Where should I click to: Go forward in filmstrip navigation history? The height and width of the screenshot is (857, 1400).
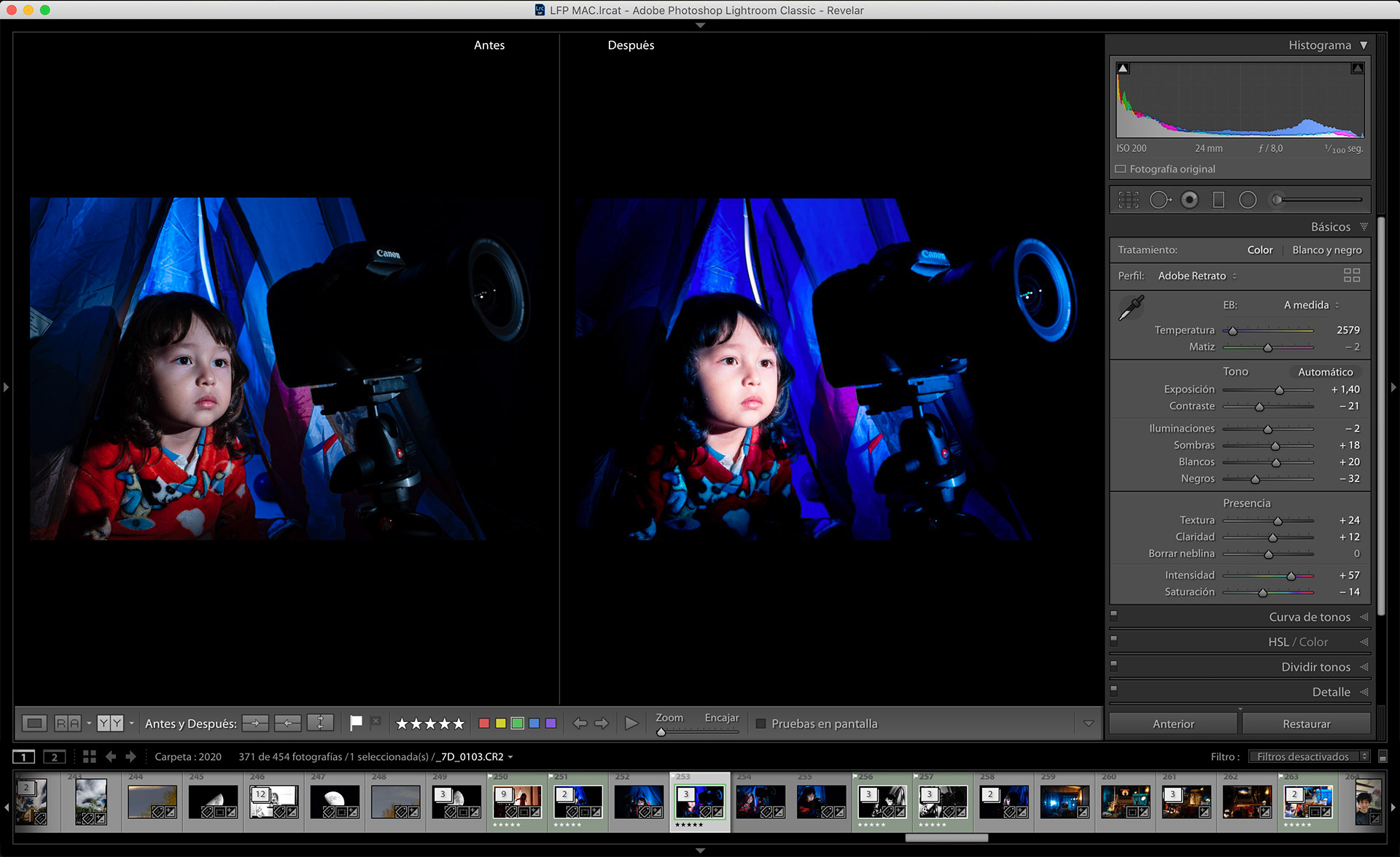[x=131, y=756]
